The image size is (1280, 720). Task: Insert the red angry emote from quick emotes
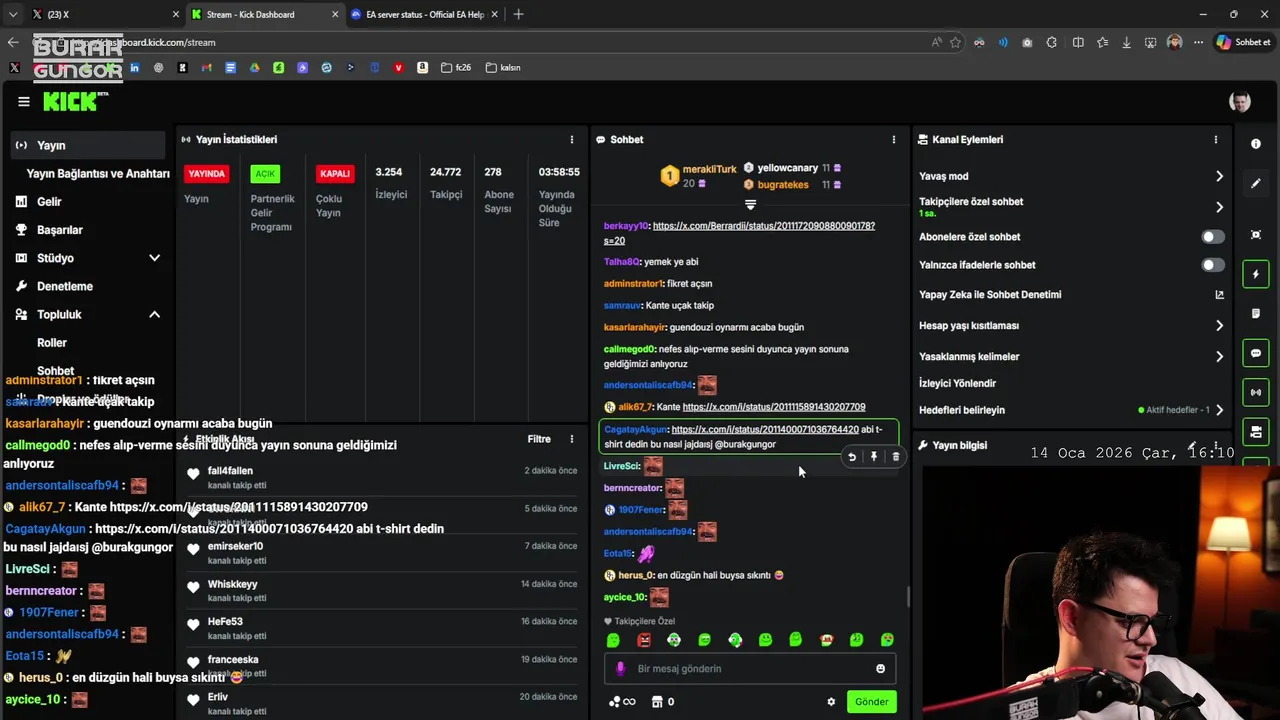[644, 640]
